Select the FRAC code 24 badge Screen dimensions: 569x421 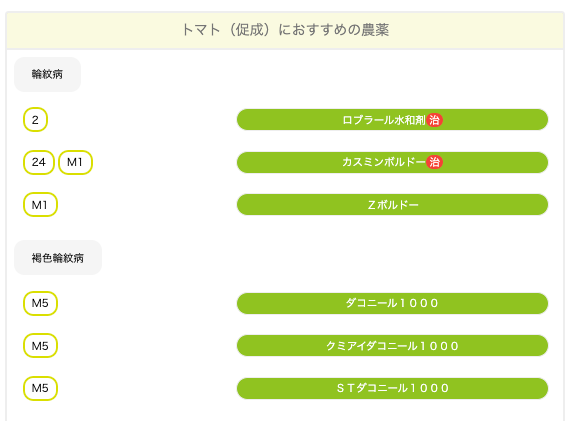[x=39, y=162]
